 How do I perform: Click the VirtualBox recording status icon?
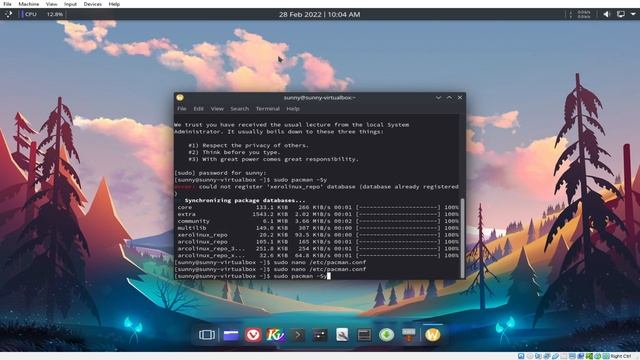pyautogui.click(x=581, y=356)
